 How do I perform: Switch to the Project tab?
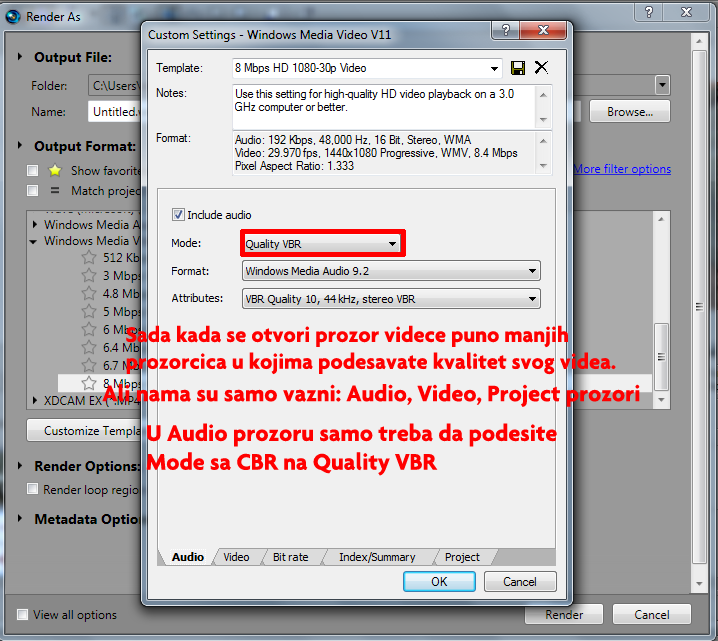(462, 557)
